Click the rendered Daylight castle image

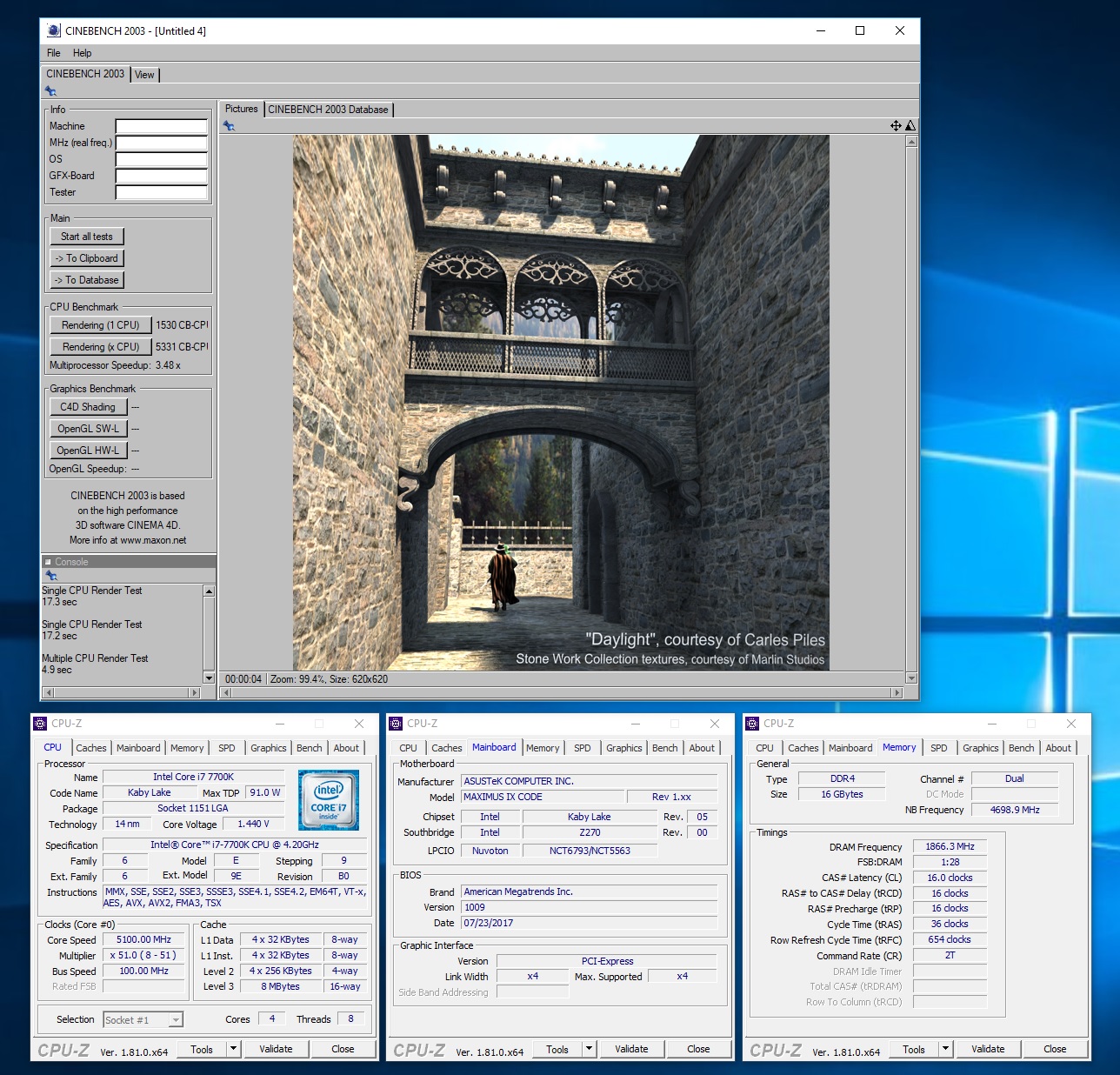point(561,402)
